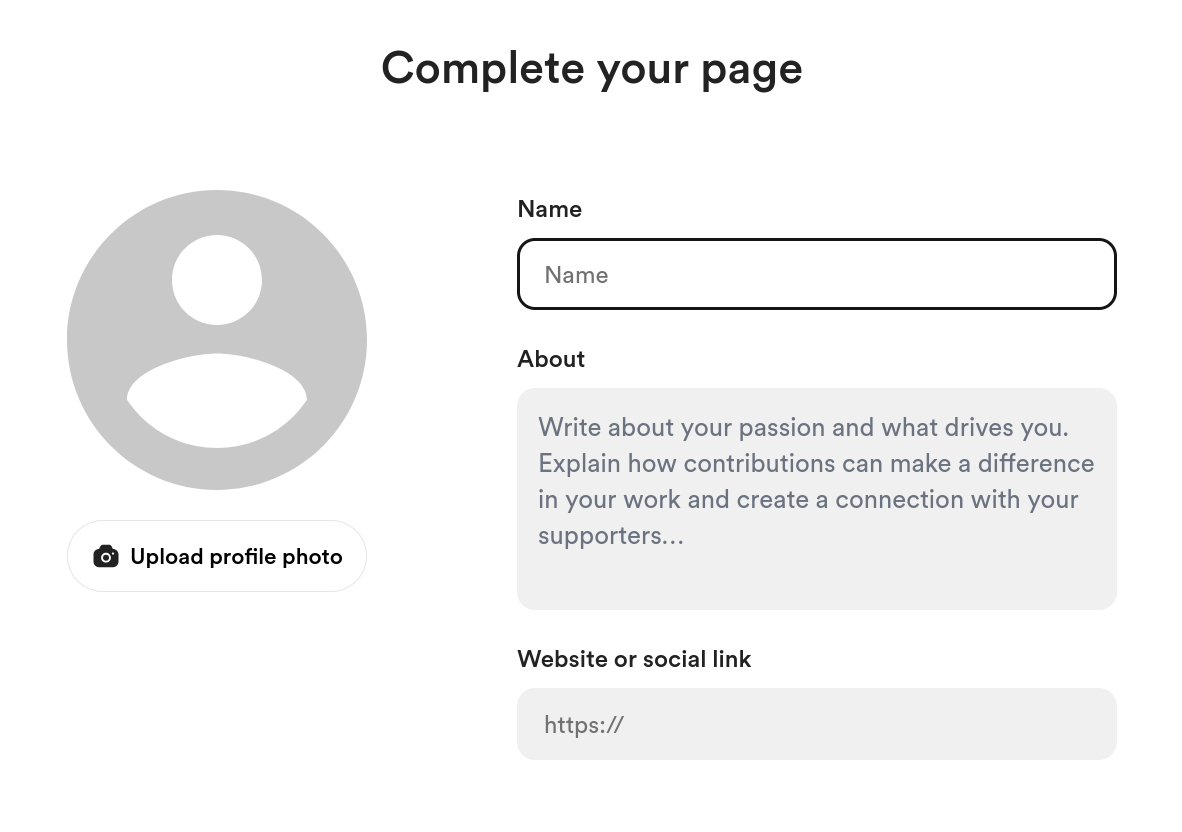Click the camera icon on upload button

click(x=106, y=557)
